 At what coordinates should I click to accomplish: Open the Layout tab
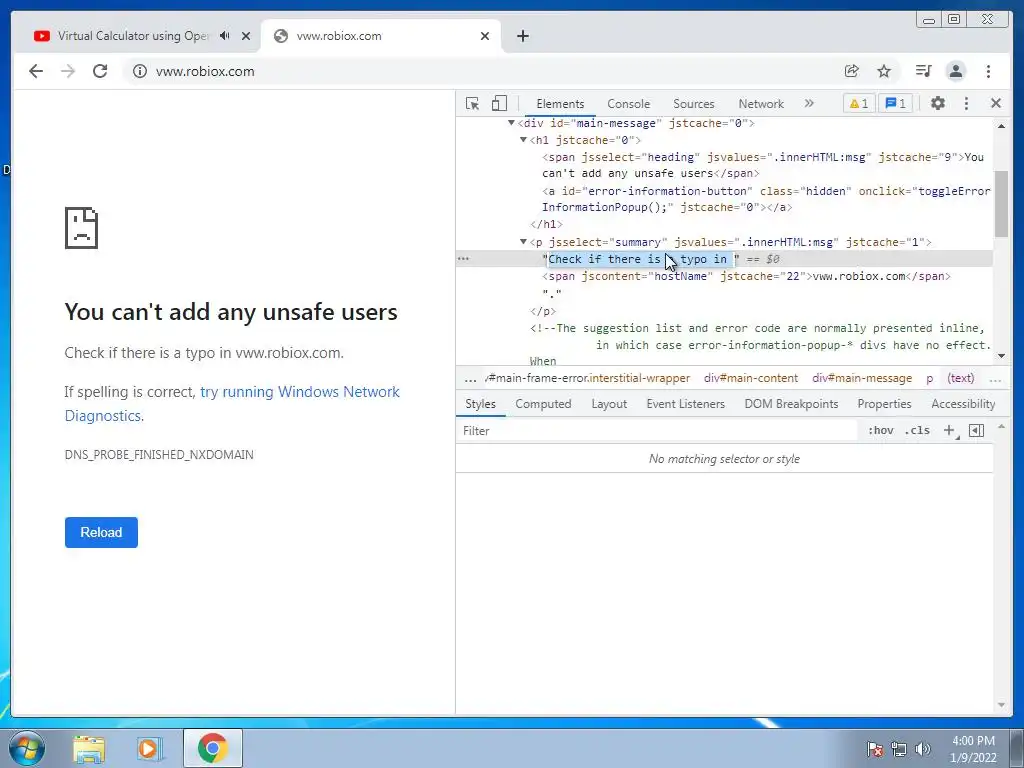[x=609, y=404]
